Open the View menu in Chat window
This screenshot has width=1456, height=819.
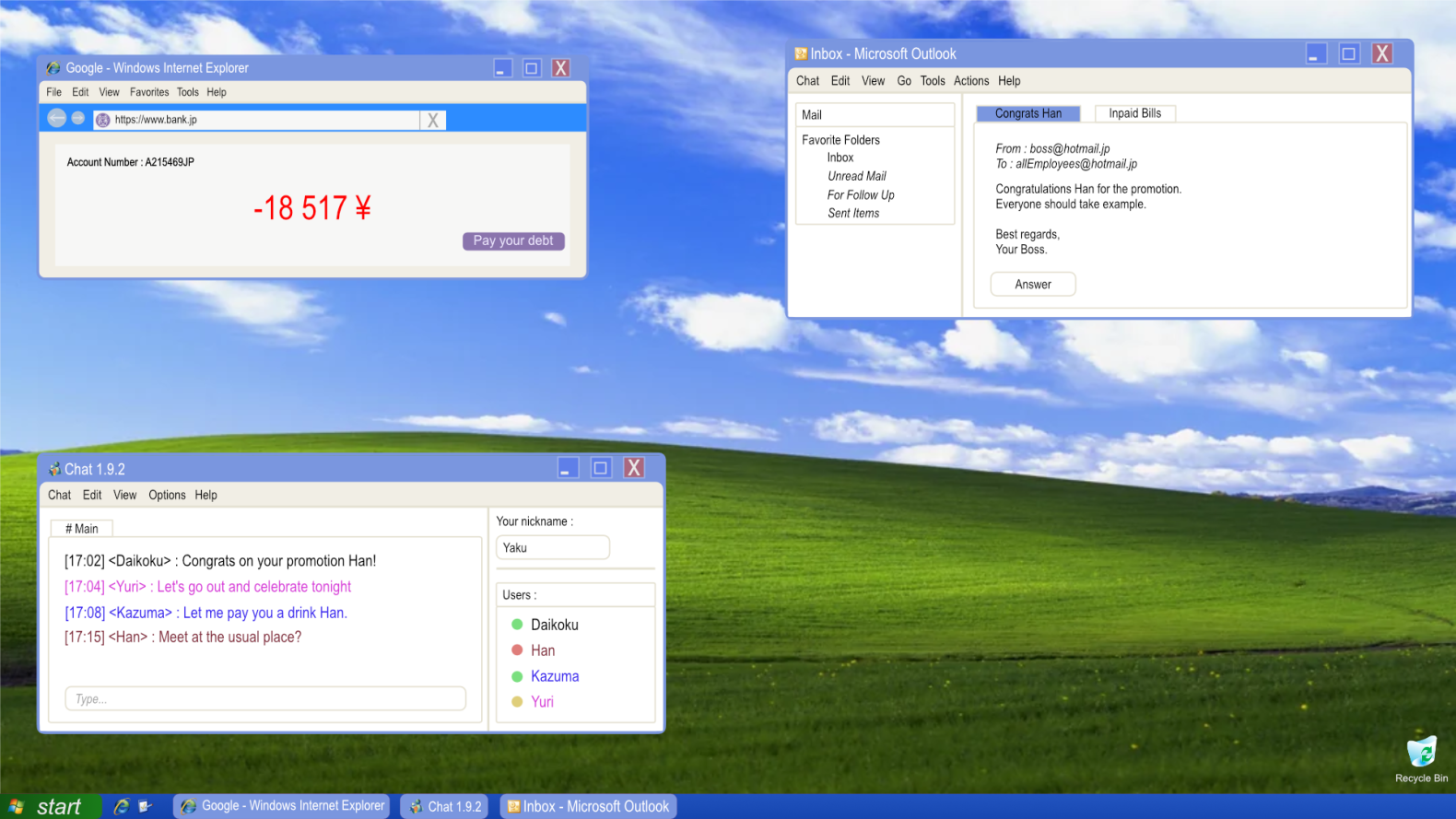[x=124, y=495]
